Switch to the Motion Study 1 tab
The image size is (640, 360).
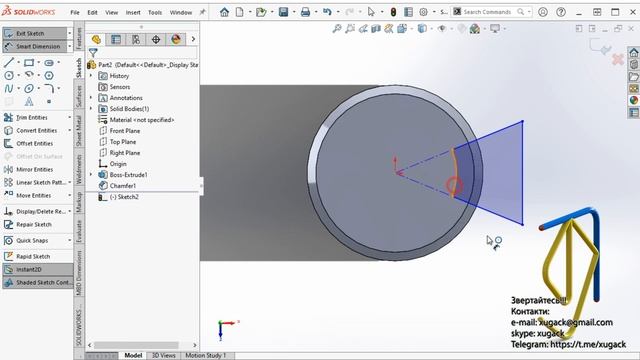coord(205,356)
